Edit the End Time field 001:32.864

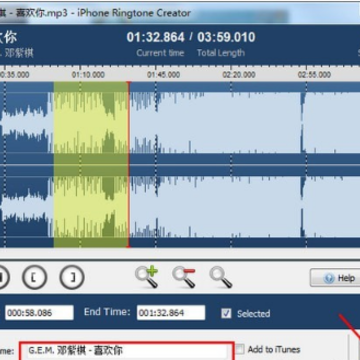click(171, 313)
